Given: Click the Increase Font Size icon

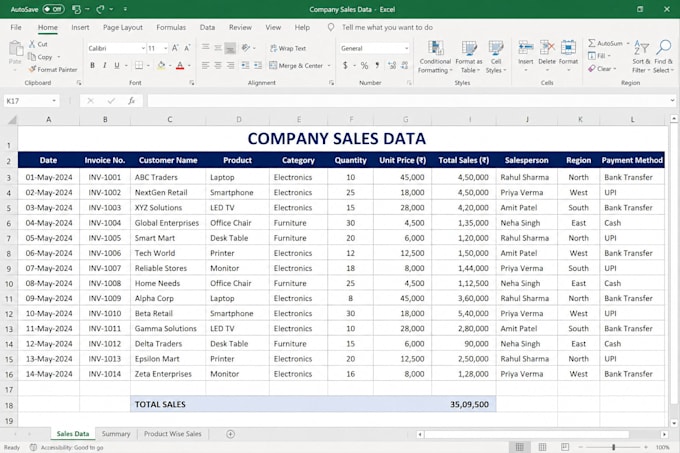Looking at the screenshot, I should click(175, 48).
